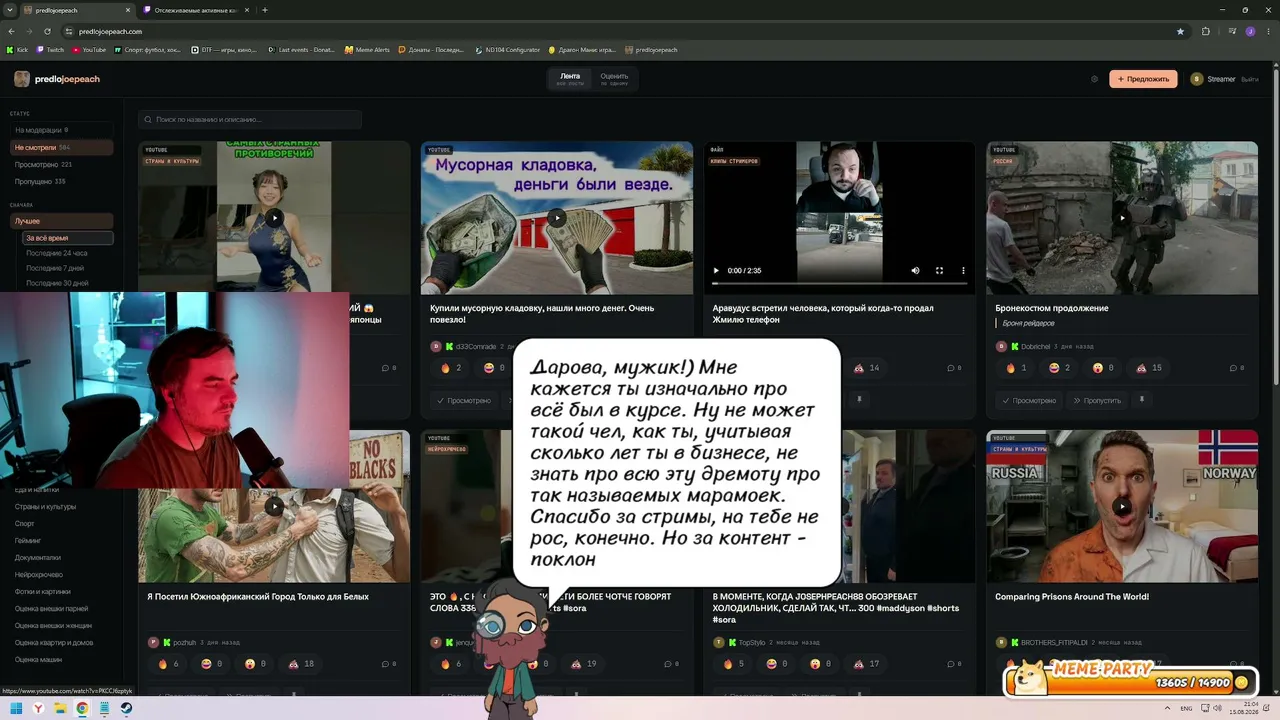Pin the 'Бронекостюм продолжение' post
1280x720 pixels.
[1141, 400]
